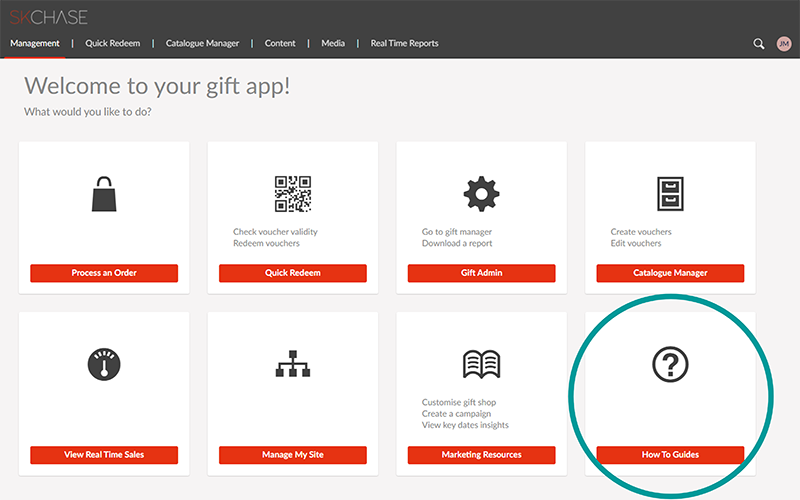This screenshot has height=500, width=800.
Task: Switch to the Content tab
Action: coord(280,43)
